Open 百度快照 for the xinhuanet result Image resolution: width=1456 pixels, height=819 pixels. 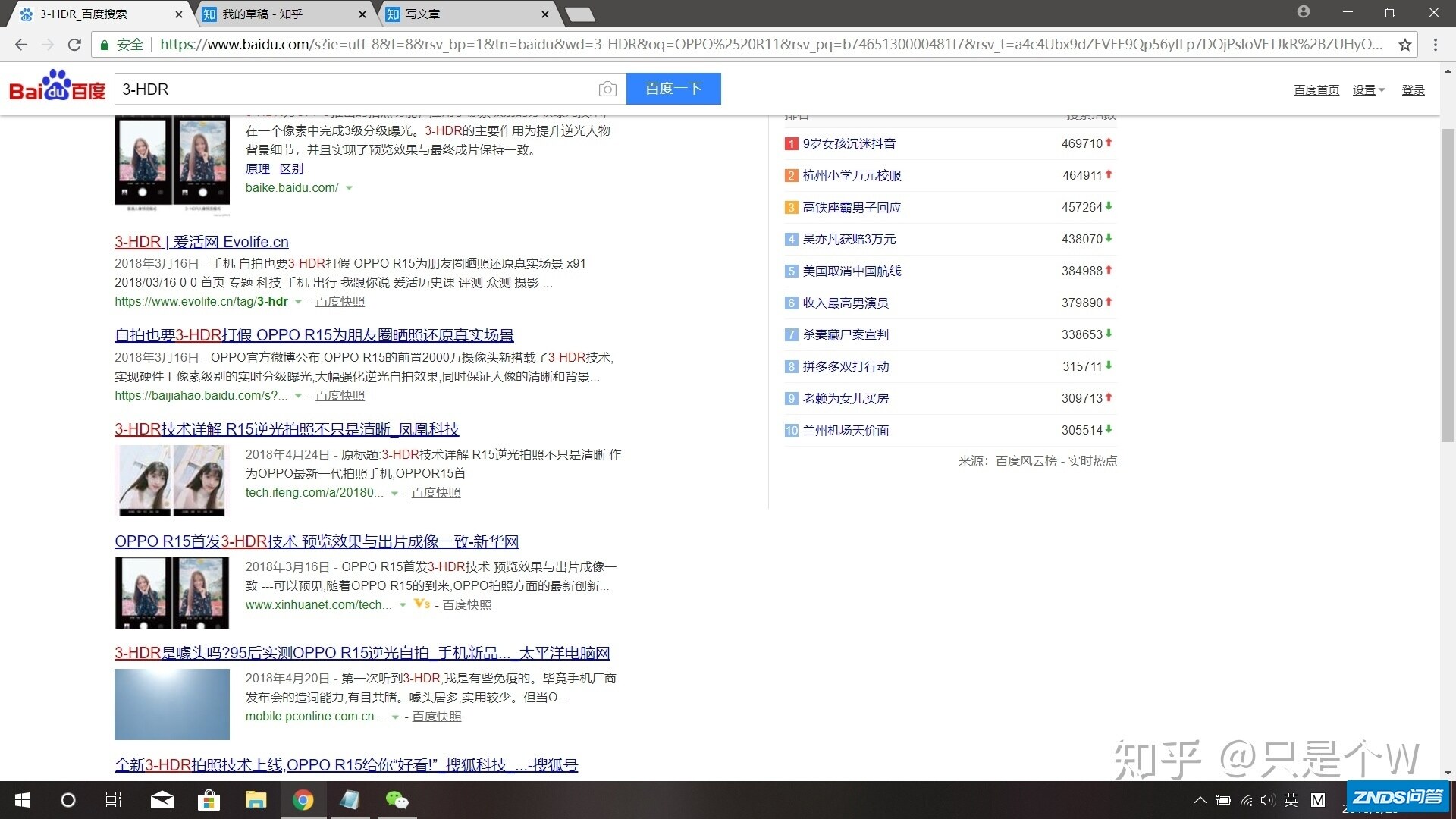tap(466, 605)
